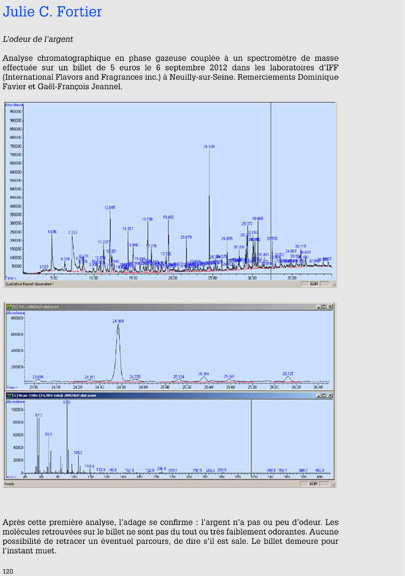
Task: Maximize the Scan mass spectrum window
Action: [x=324, y=395]
